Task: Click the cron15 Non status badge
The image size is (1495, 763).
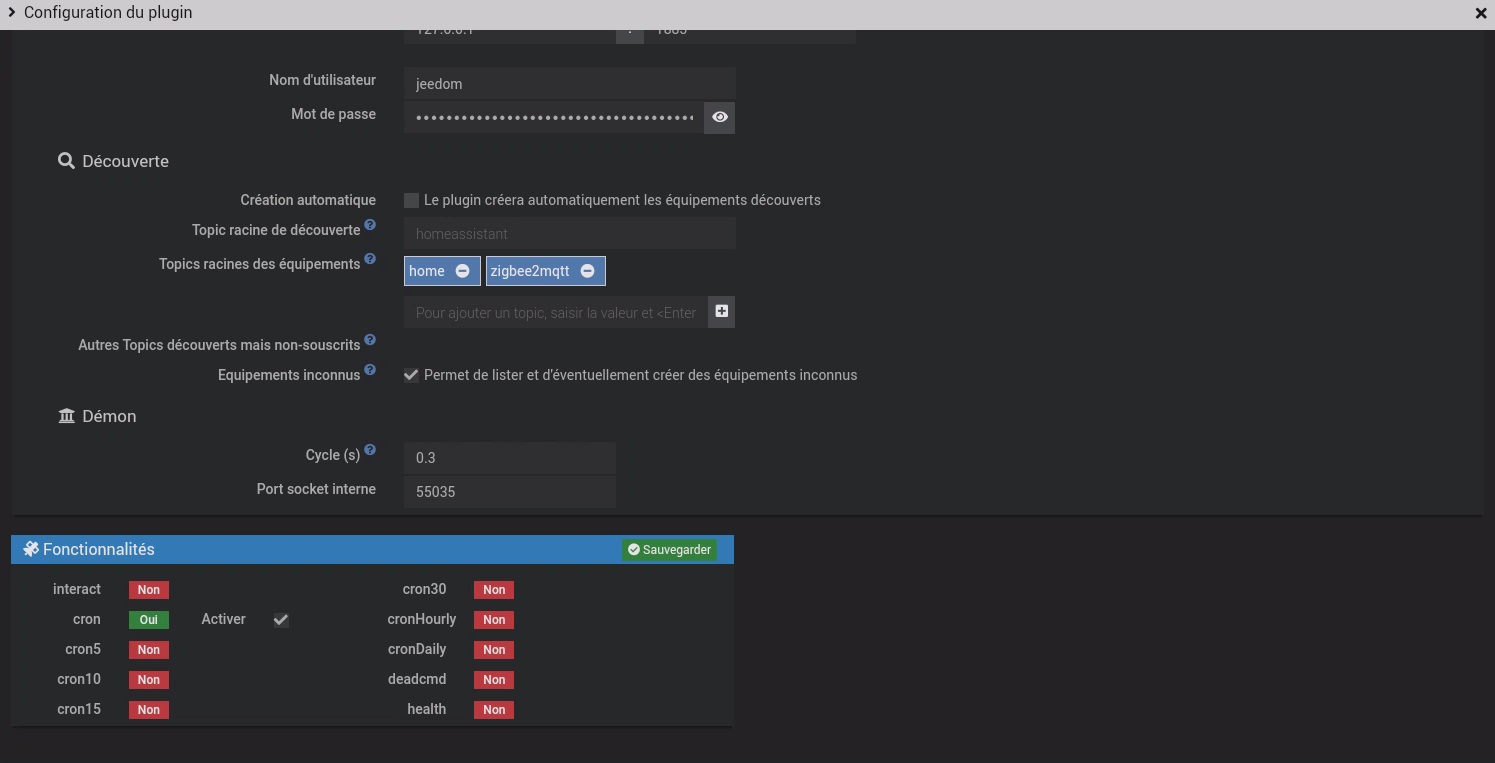Action: click(149, 710)
